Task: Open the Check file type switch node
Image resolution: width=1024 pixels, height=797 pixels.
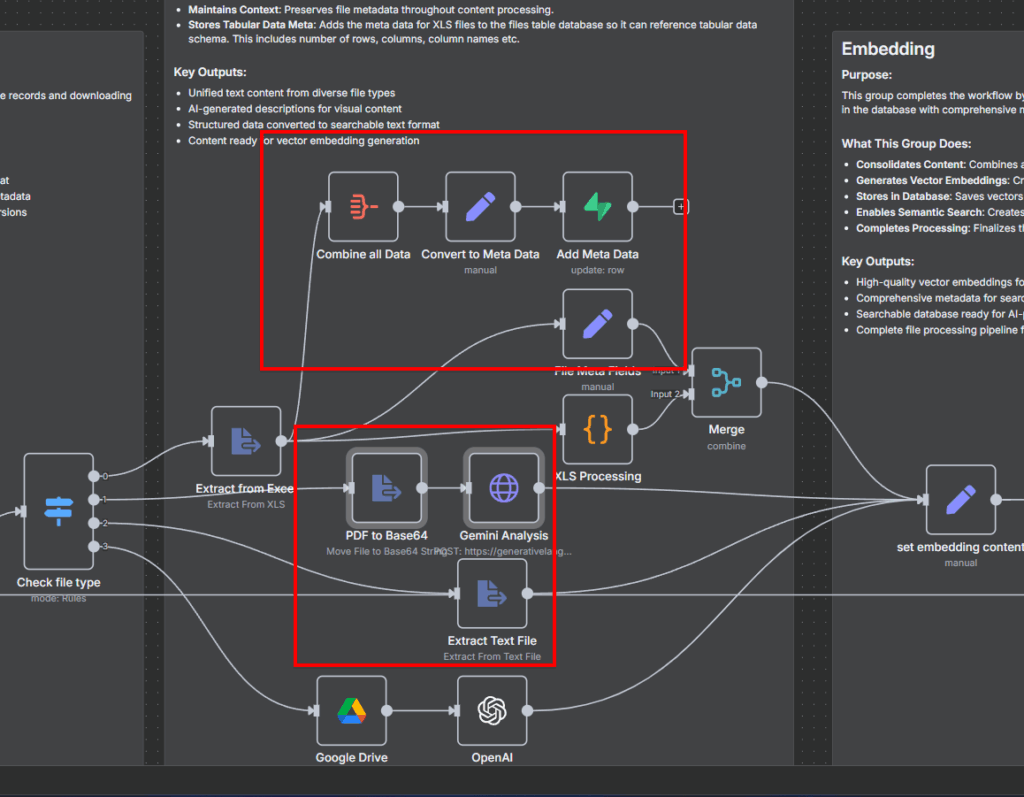Action: pyautogui.click(x=58, y=512)
